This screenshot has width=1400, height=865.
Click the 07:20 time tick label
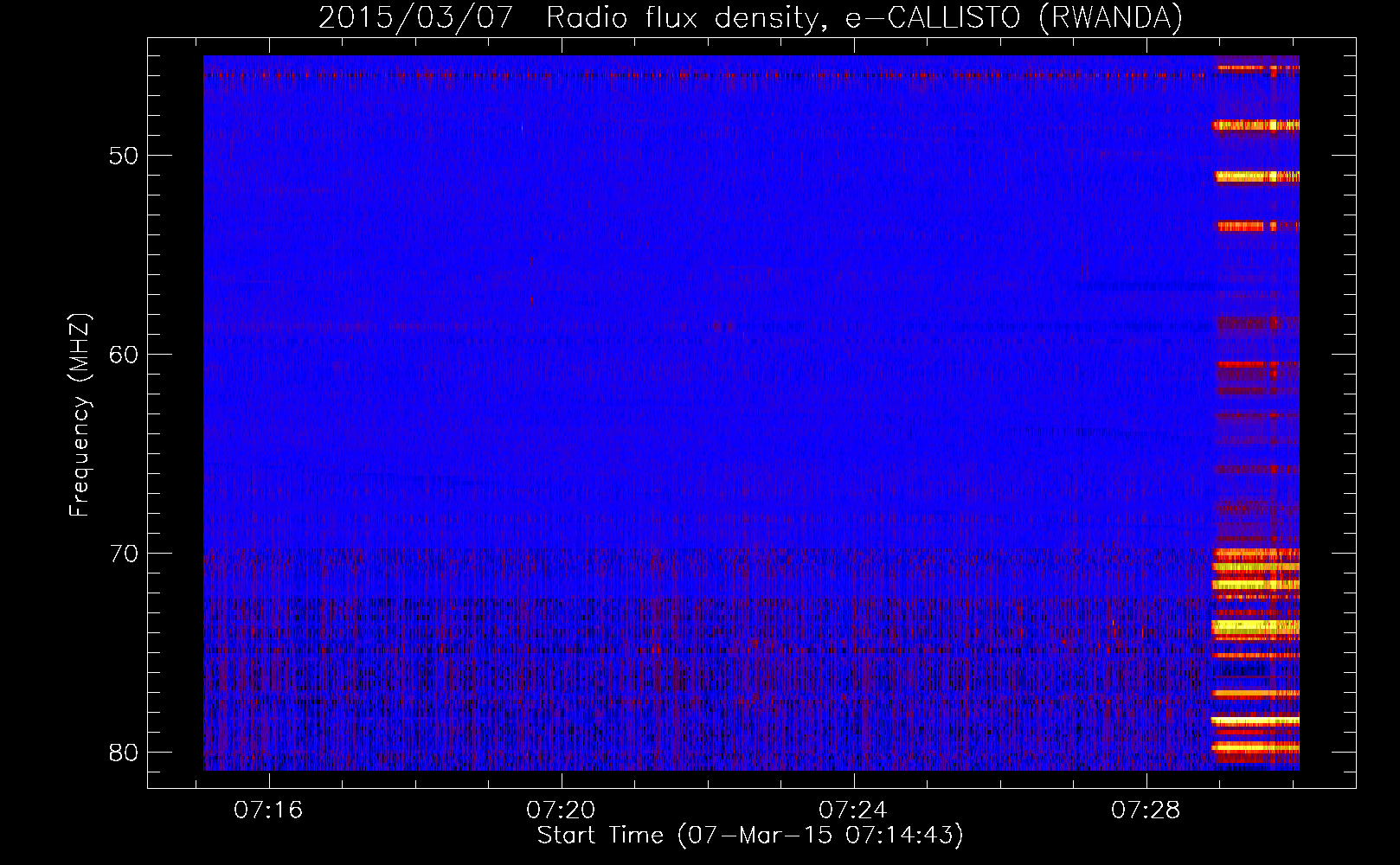pyautogui.click(x=562, y=811)
